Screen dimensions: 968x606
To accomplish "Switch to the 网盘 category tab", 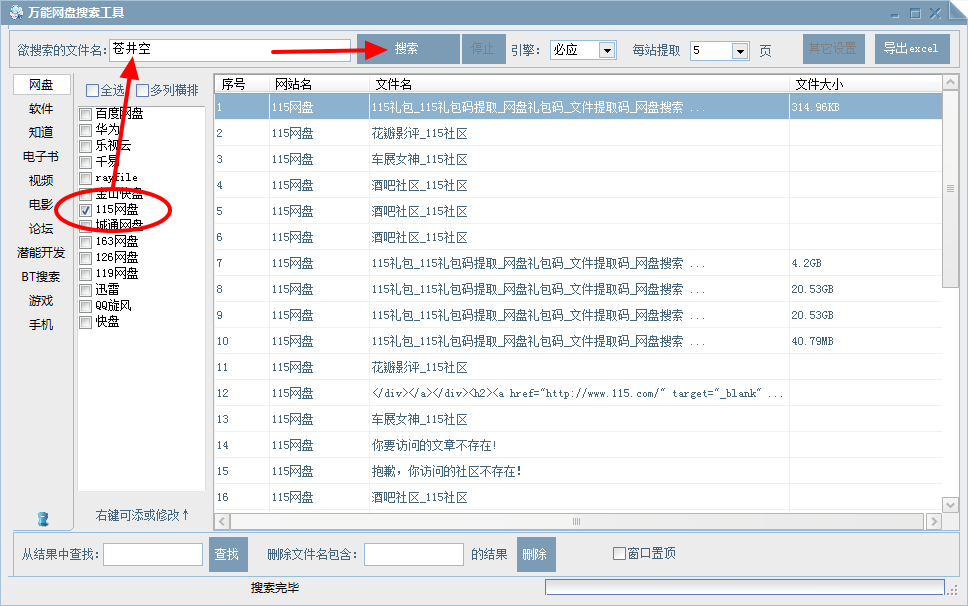I will point(41,85).
